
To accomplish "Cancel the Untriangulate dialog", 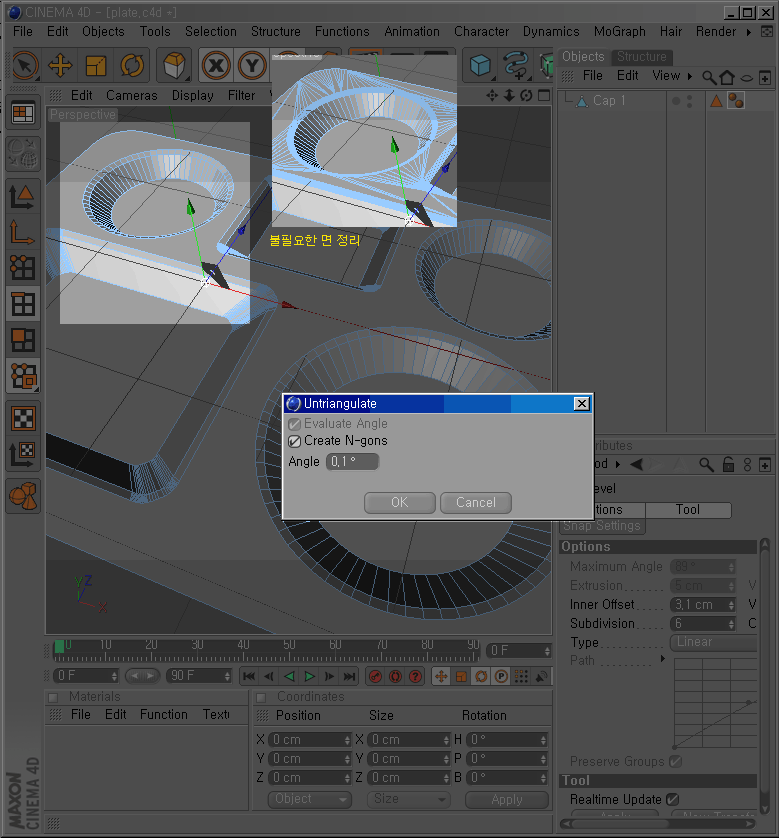I will pos(476,503).
